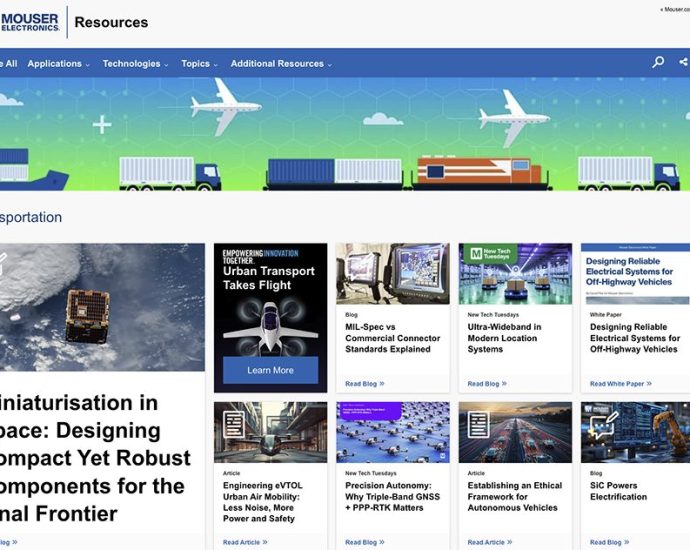Click the satellite featured image
The height and width of the screenshot is (550, 690).
click(x=102, y=307)
